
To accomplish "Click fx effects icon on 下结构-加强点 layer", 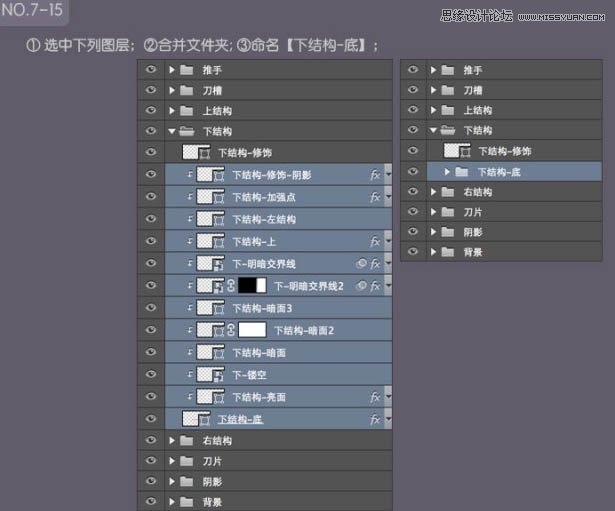I will (x=375, y=197).
